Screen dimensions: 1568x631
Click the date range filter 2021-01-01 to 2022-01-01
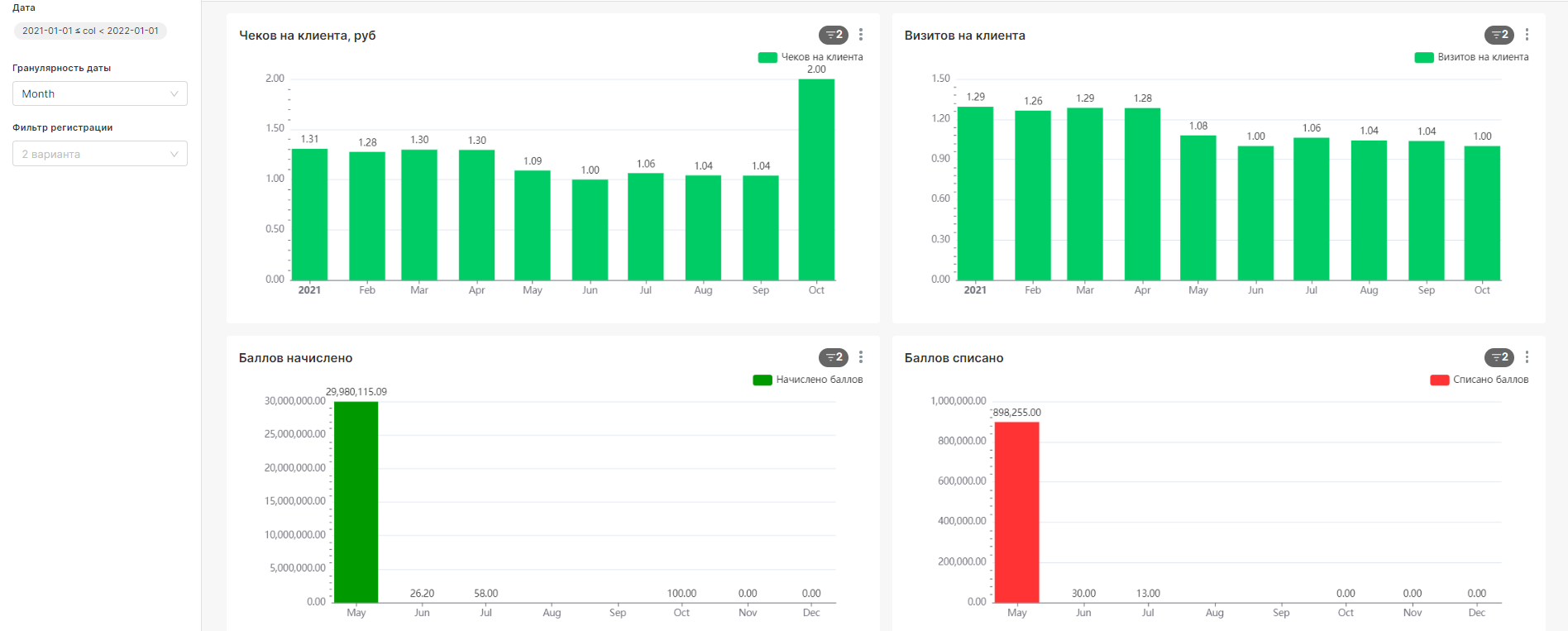[x=90, y=31]
